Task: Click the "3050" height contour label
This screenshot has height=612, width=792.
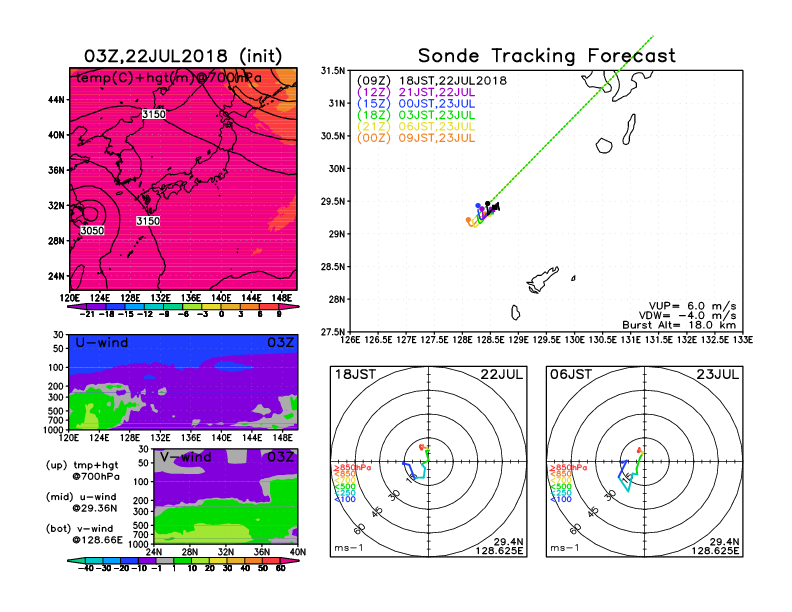Action: tap(92, 231)
